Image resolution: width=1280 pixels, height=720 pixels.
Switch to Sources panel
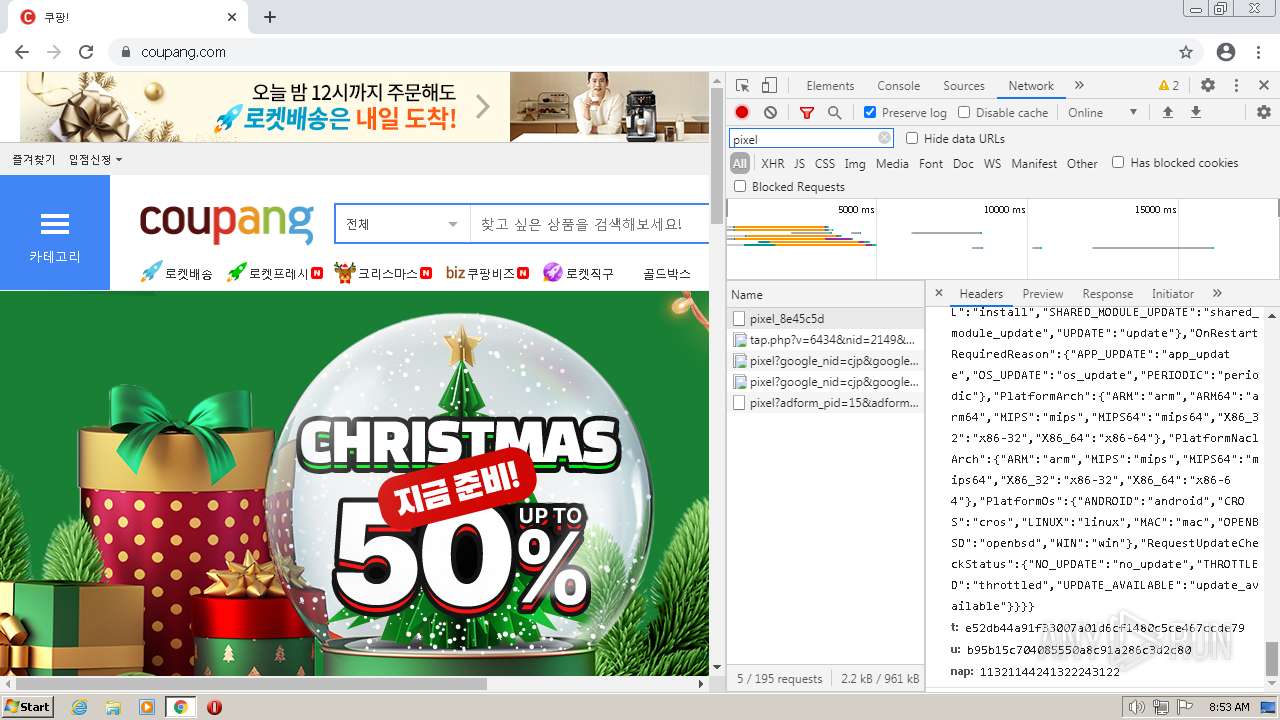964,86
